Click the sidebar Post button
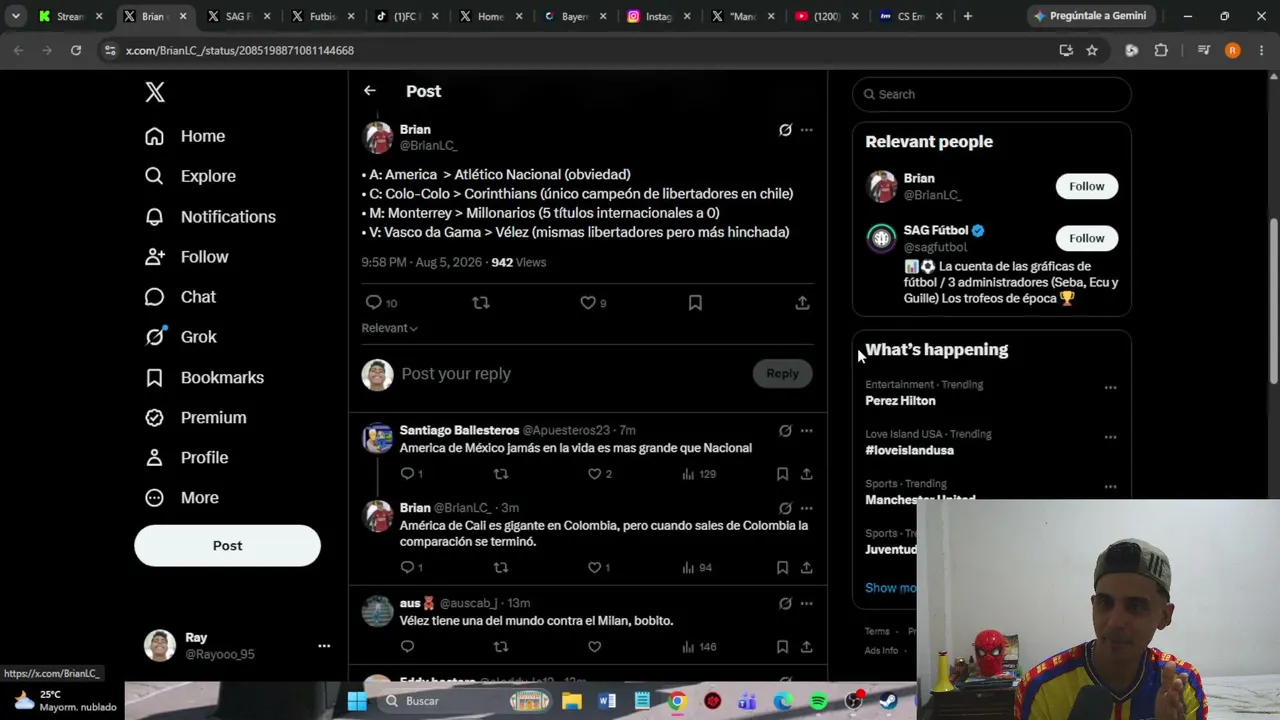Viewport: 1280px width, 720px height. coord(227,546)
